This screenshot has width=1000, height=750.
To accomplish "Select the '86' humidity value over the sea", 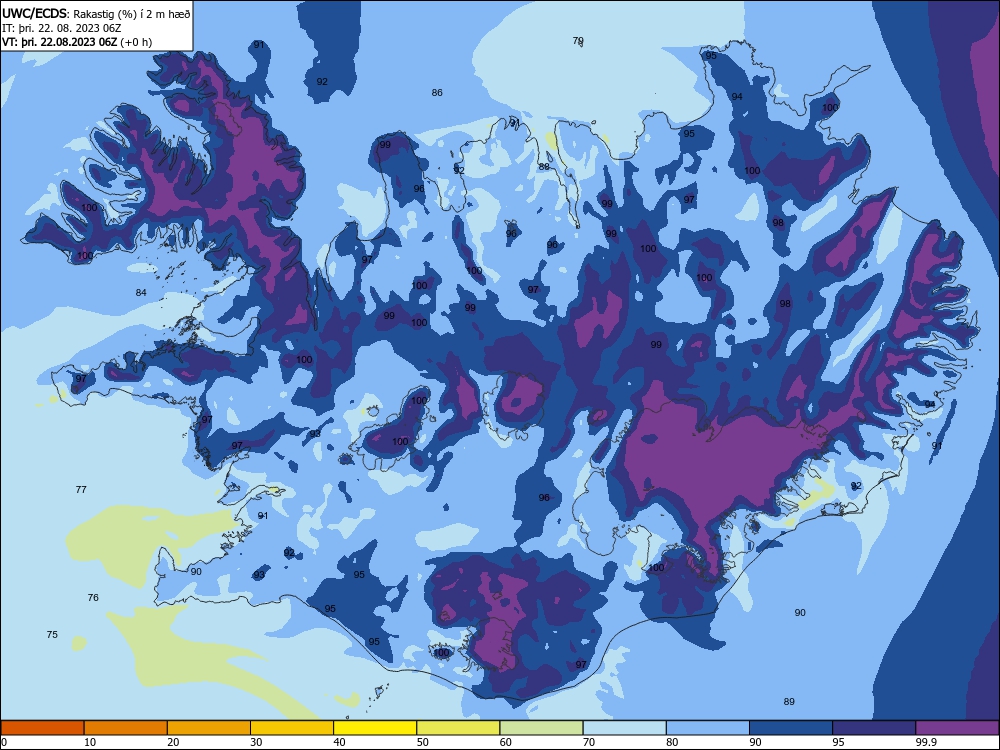I will click(437, 92).
